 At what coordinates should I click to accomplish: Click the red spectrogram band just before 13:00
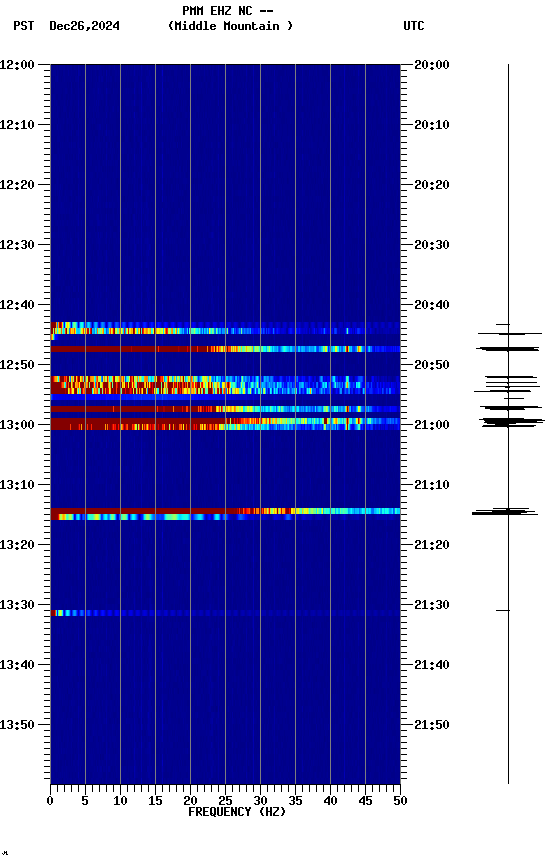point(225,421)
